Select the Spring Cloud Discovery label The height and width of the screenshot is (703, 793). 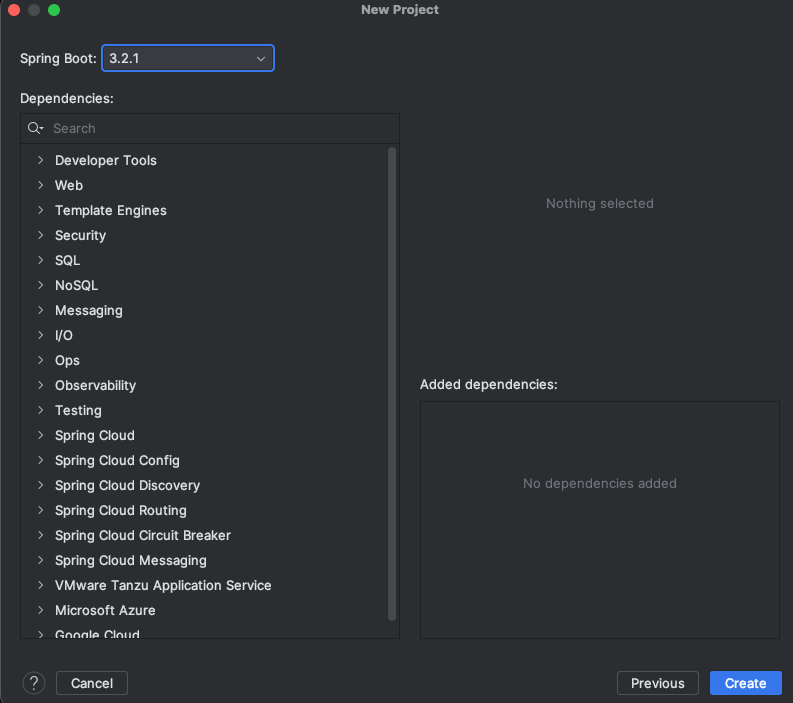pyautogui.click(x=127, y=486)
